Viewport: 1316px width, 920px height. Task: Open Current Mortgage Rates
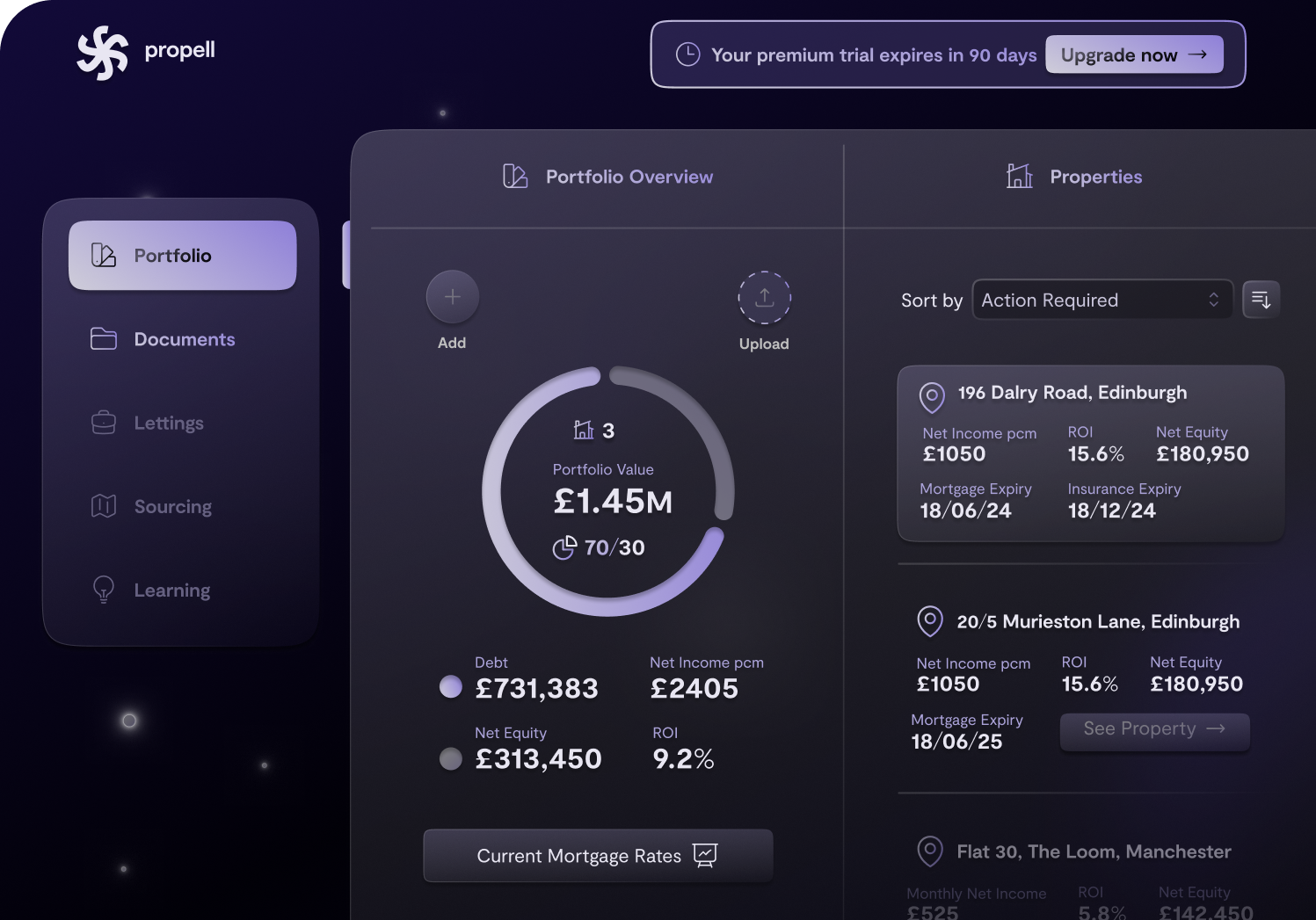click(x=597, y=855)
